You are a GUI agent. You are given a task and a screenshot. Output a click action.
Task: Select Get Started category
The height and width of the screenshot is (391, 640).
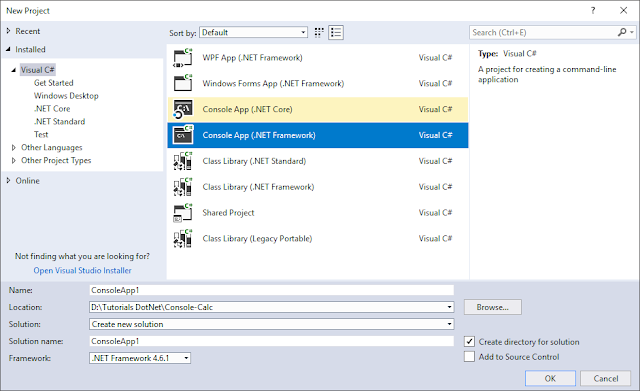[x=53, y=83]
